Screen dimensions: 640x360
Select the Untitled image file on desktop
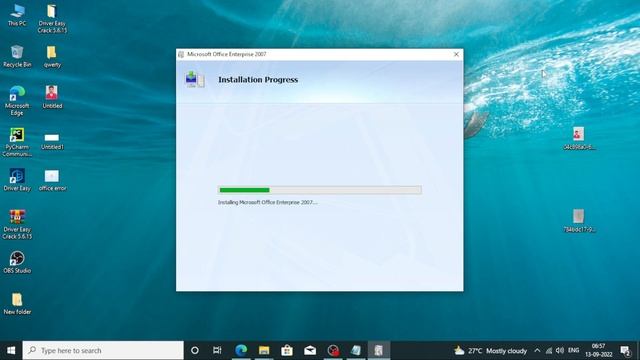(52, 97)
